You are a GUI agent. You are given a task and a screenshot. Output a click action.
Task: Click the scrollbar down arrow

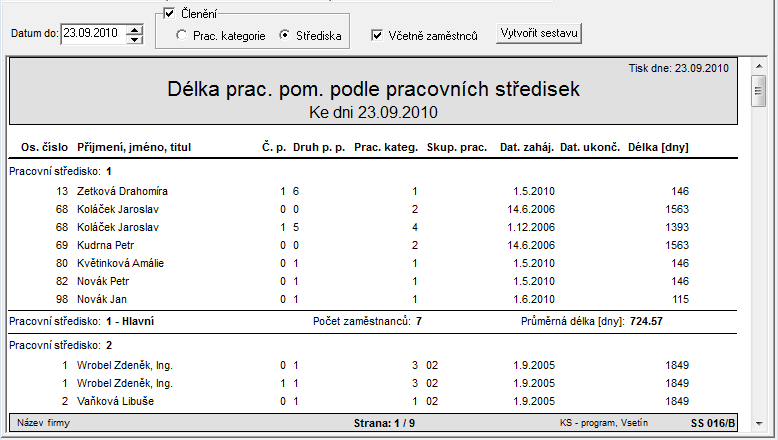759,423
